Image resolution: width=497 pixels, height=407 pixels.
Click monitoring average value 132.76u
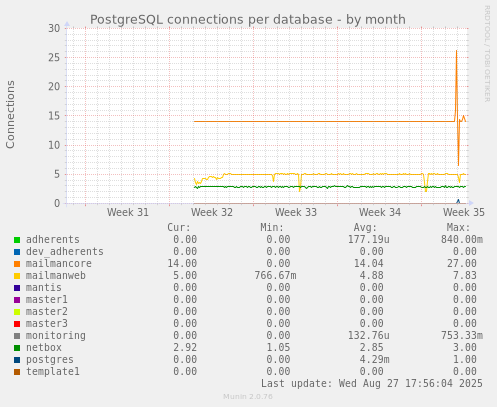pos(369,335)
